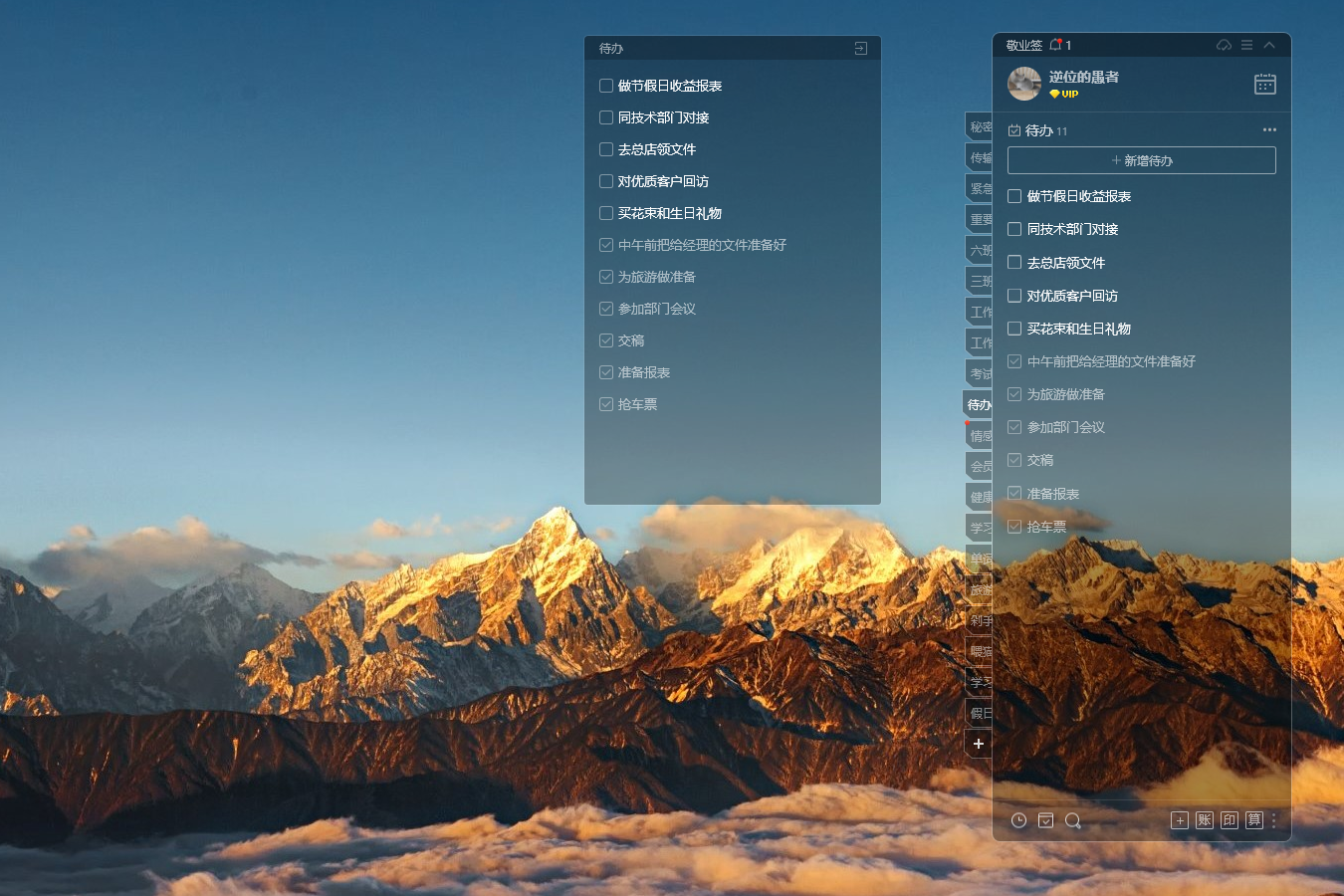Check 同技术部门对接 in the 敬业签 panel
1344x896 pixels.
click(x=1014, y=229)
